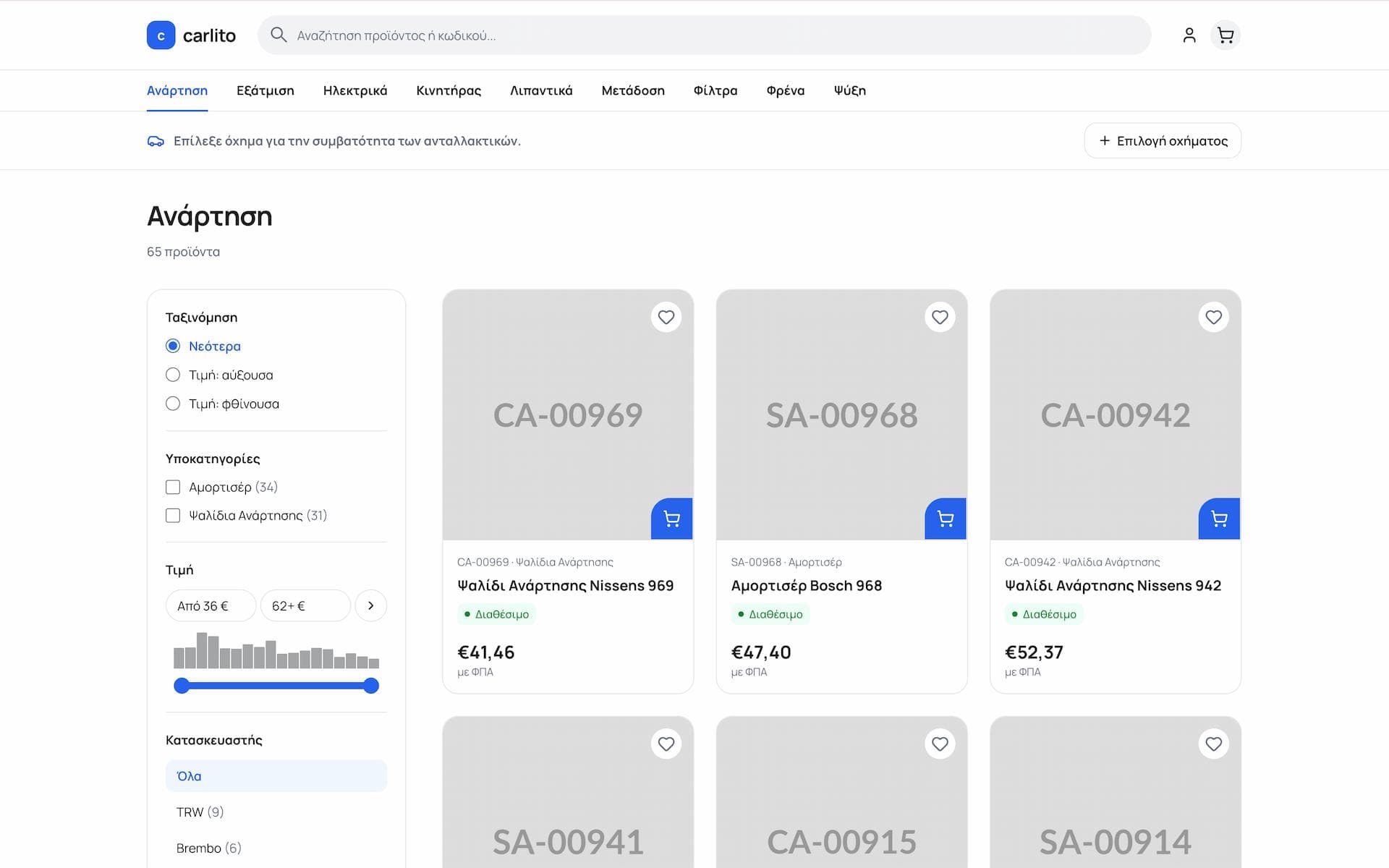Image resolution: width=1389 pixels, height=868 pixels.
Task: Favorite the SA-00968 product with heart icon
Action: point(940,317)
